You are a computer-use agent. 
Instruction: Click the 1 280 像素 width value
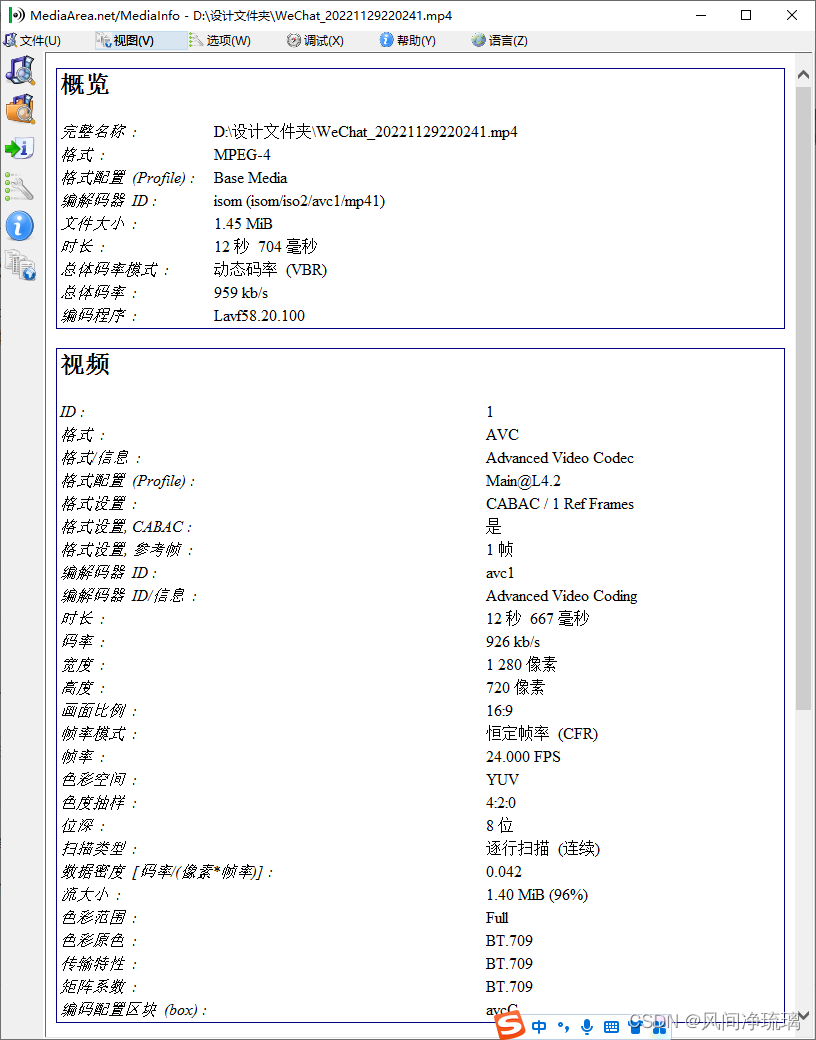pyautogui.click(x=521, y=665)
